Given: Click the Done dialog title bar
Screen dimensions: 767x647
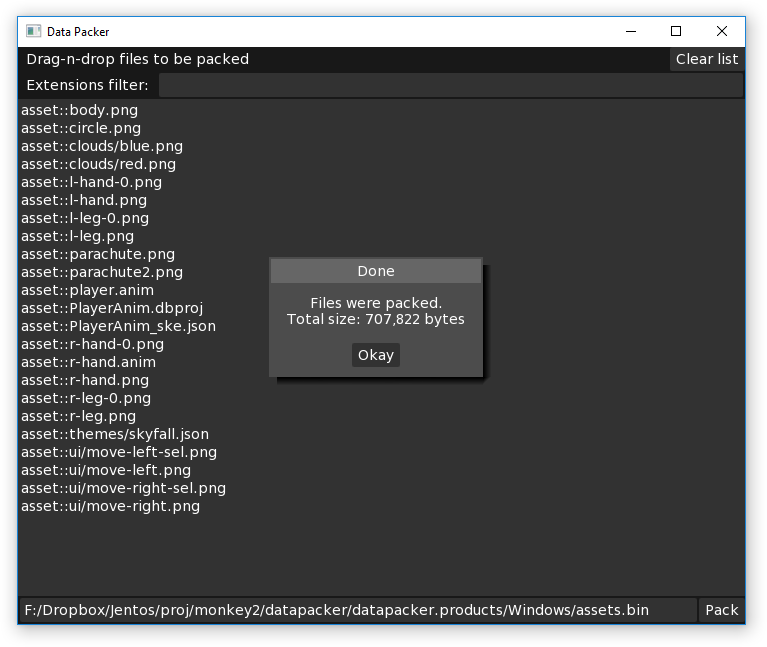Looking at the screenshot, I should click(375, 271).
